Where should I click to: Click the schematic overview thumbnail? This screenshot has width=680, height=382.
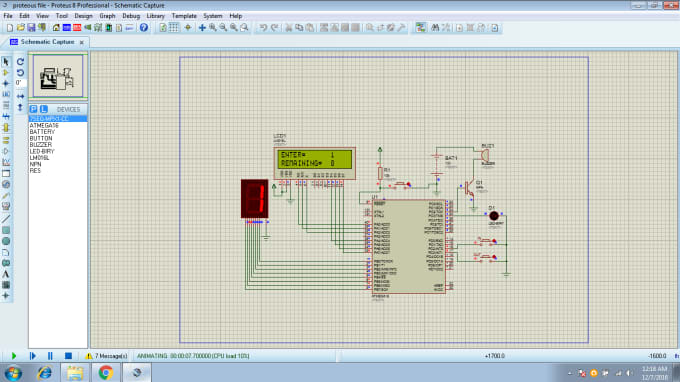click(58, 76)
